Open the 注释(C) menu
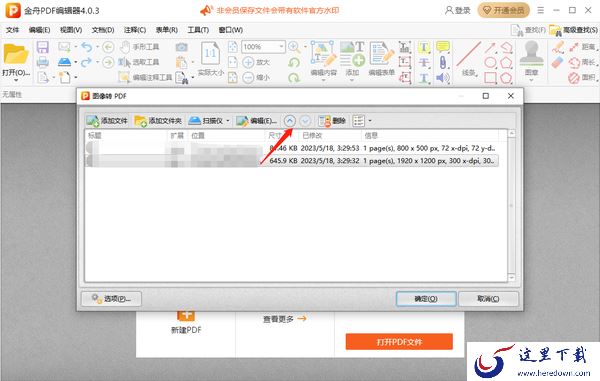The height and width of the screenshot is (381, 600). pyautogui.click(x=135, y=30)
